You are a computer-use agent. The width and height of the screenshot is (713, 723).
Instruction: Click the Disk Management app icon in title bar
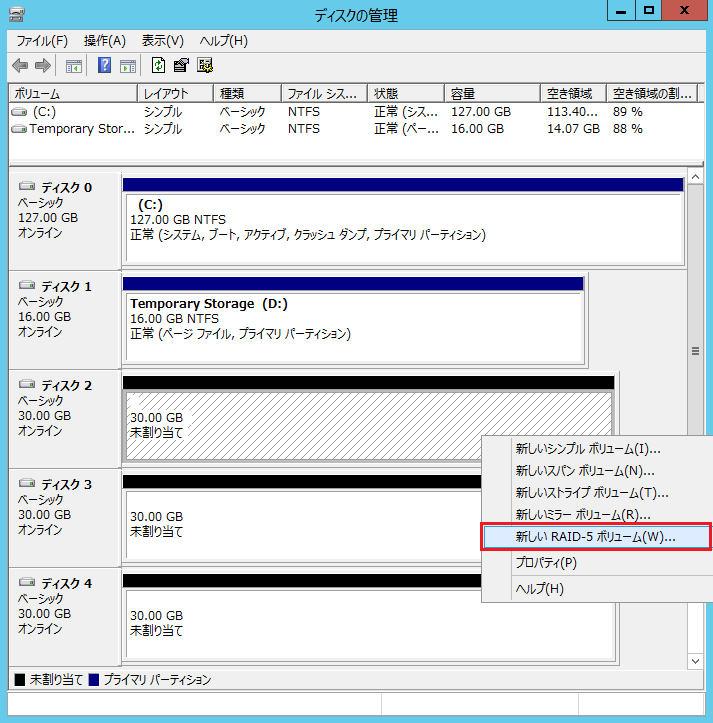coord(17,14)
